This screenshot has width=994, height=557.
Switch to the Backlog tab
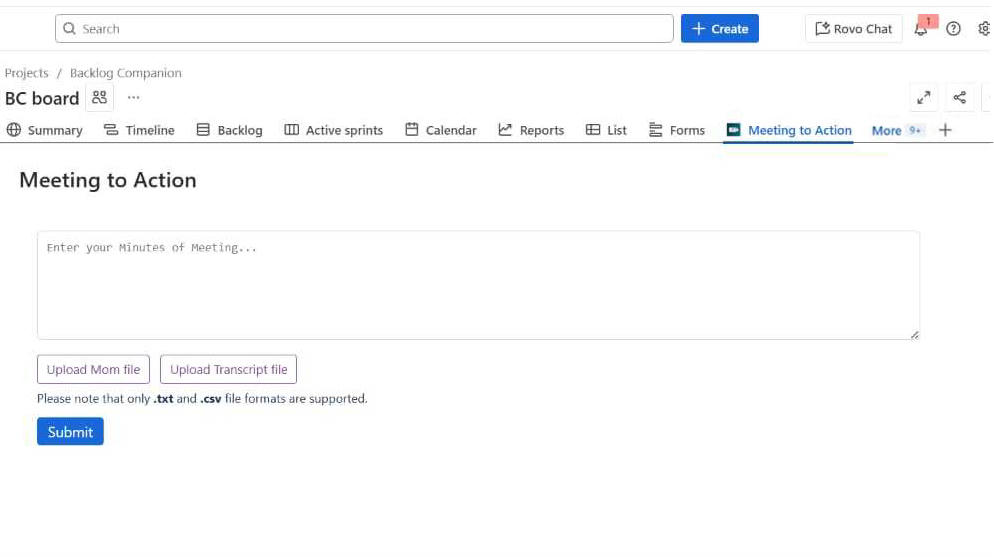coord(229,130)
